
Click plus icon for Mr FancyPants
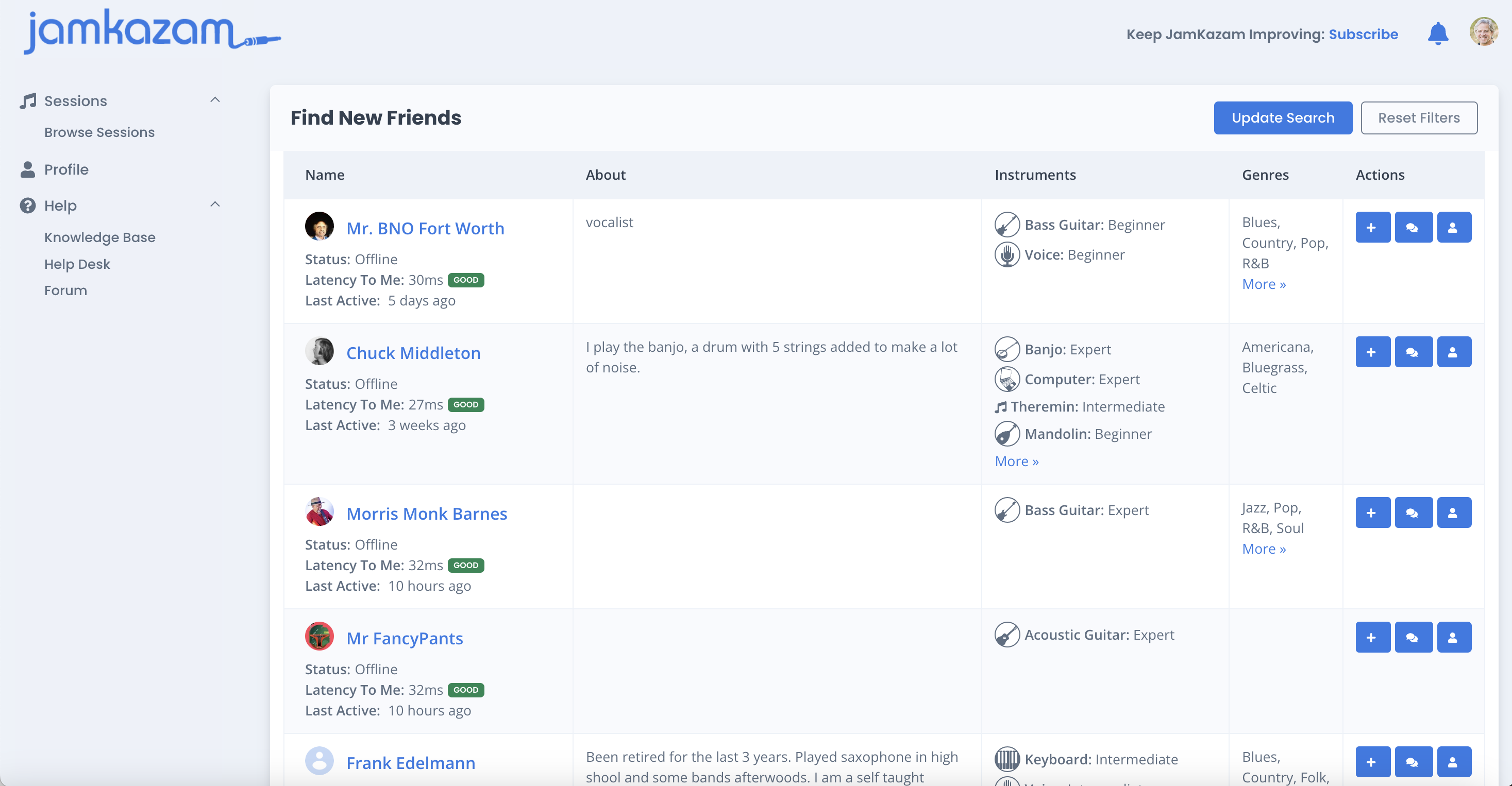(1372, 638)
